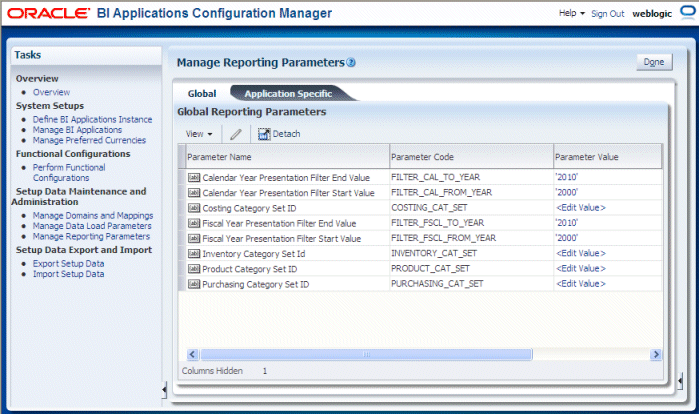This screenshot has width=699, height=414.
Task: Open Define BI Applications Instance link
Action: click(x=92, y=119)
